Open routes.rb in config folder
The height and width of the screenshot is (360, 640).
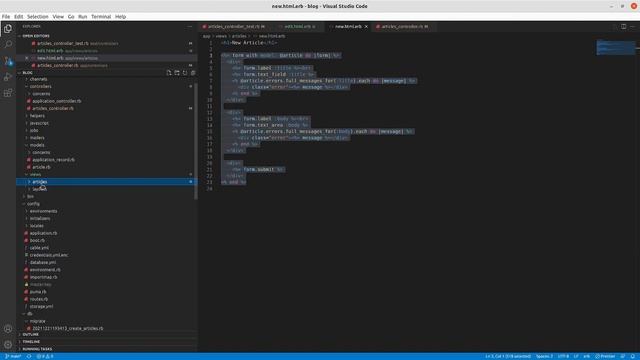pyautogui.click(x=39, y=299)
